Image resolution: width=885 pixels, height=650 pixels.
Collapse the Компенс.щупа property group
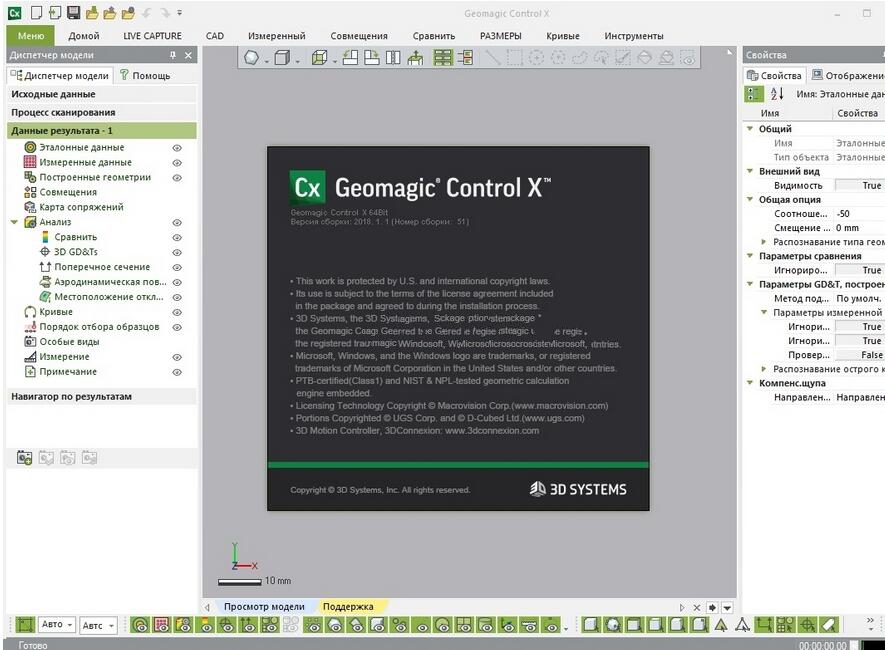pos(750,383)
